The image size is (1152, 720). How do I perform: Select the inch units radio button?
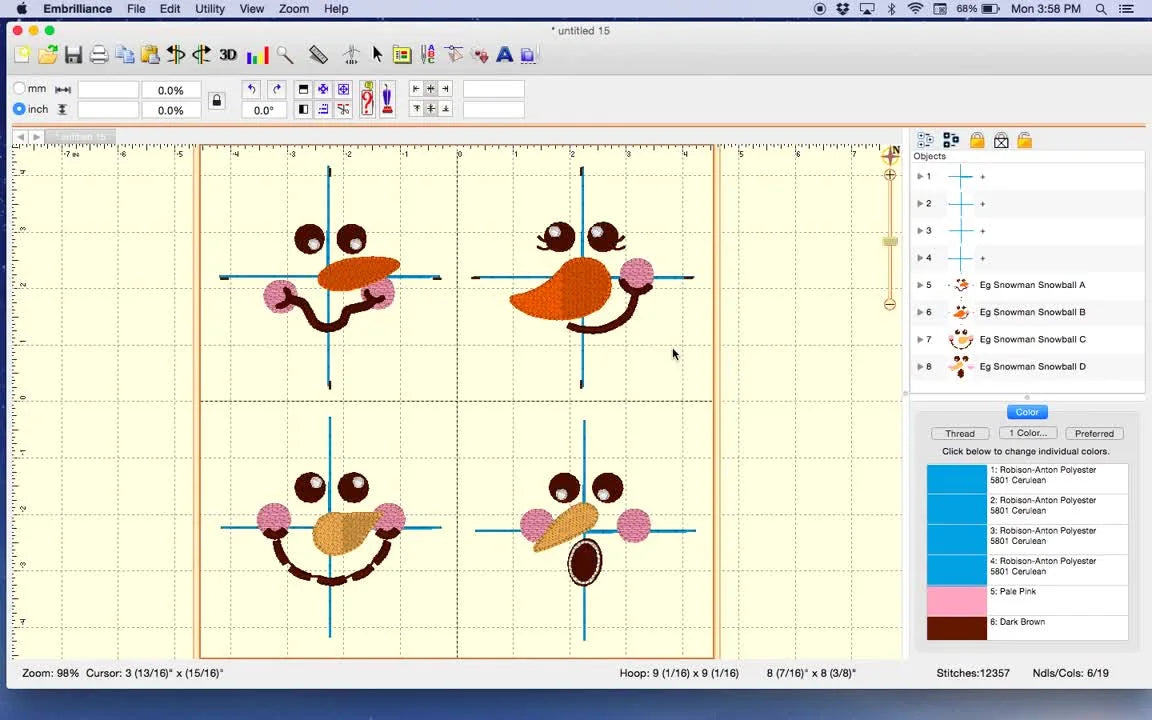pos(20,109)
